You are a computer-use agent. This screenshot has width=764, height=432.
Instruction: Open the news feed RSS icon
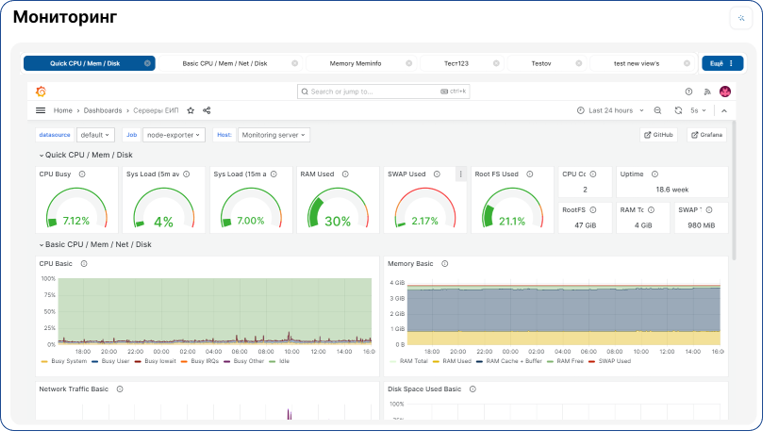click(707, 92)
